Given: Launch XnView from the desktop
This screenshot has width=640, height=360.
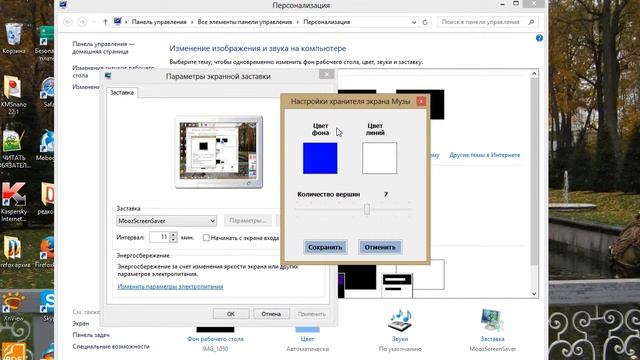Looking at the screenshot, I should point(13,306).
